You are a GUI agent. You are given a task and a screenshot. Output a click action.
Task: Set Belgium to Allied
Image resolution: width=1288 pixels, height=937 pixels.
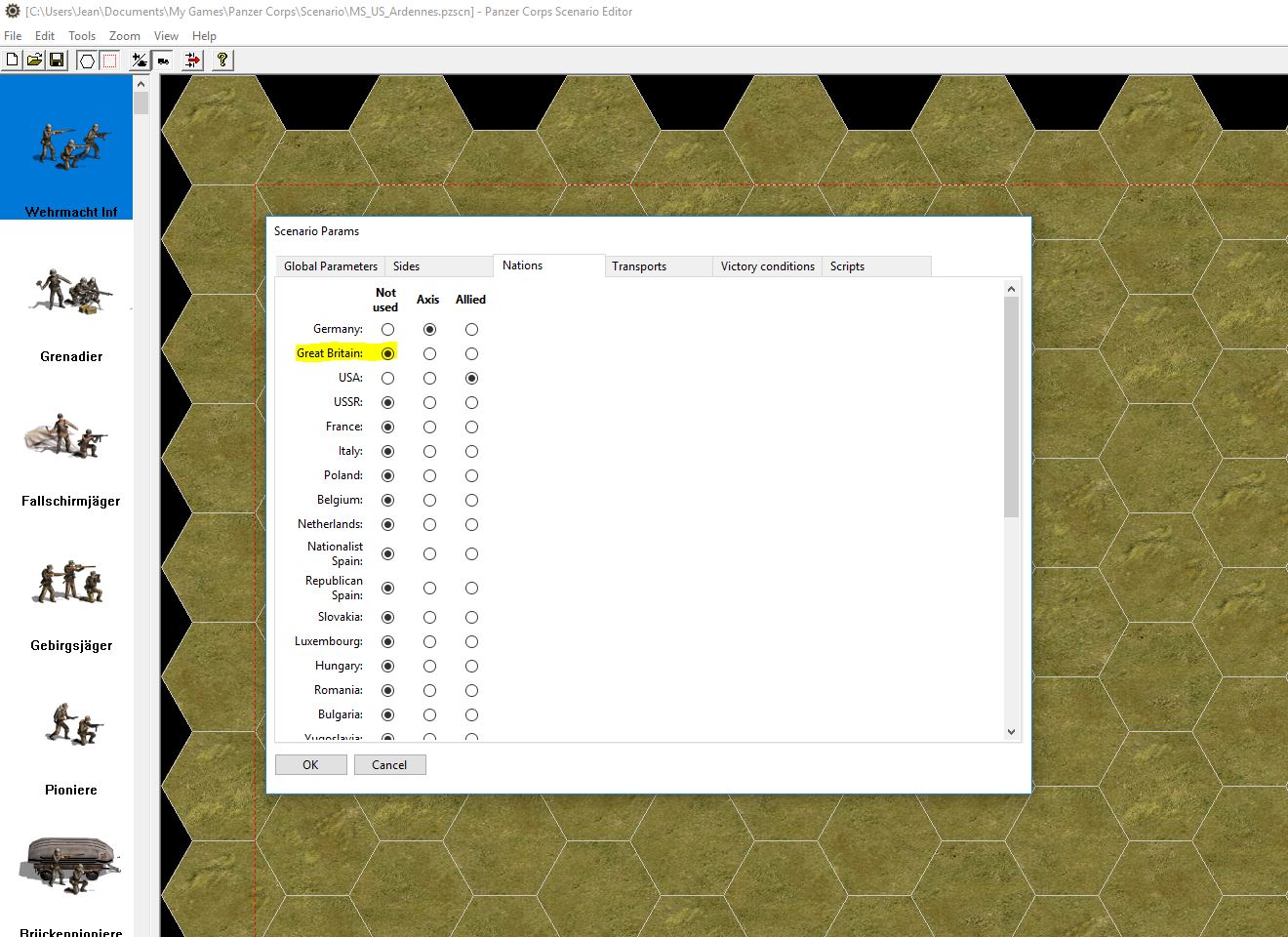(x=471, y=501)
